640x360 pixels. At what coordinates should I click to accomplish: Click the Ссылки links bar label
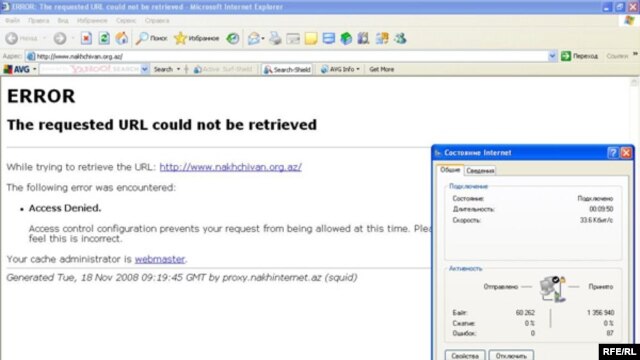click(617, 56)
